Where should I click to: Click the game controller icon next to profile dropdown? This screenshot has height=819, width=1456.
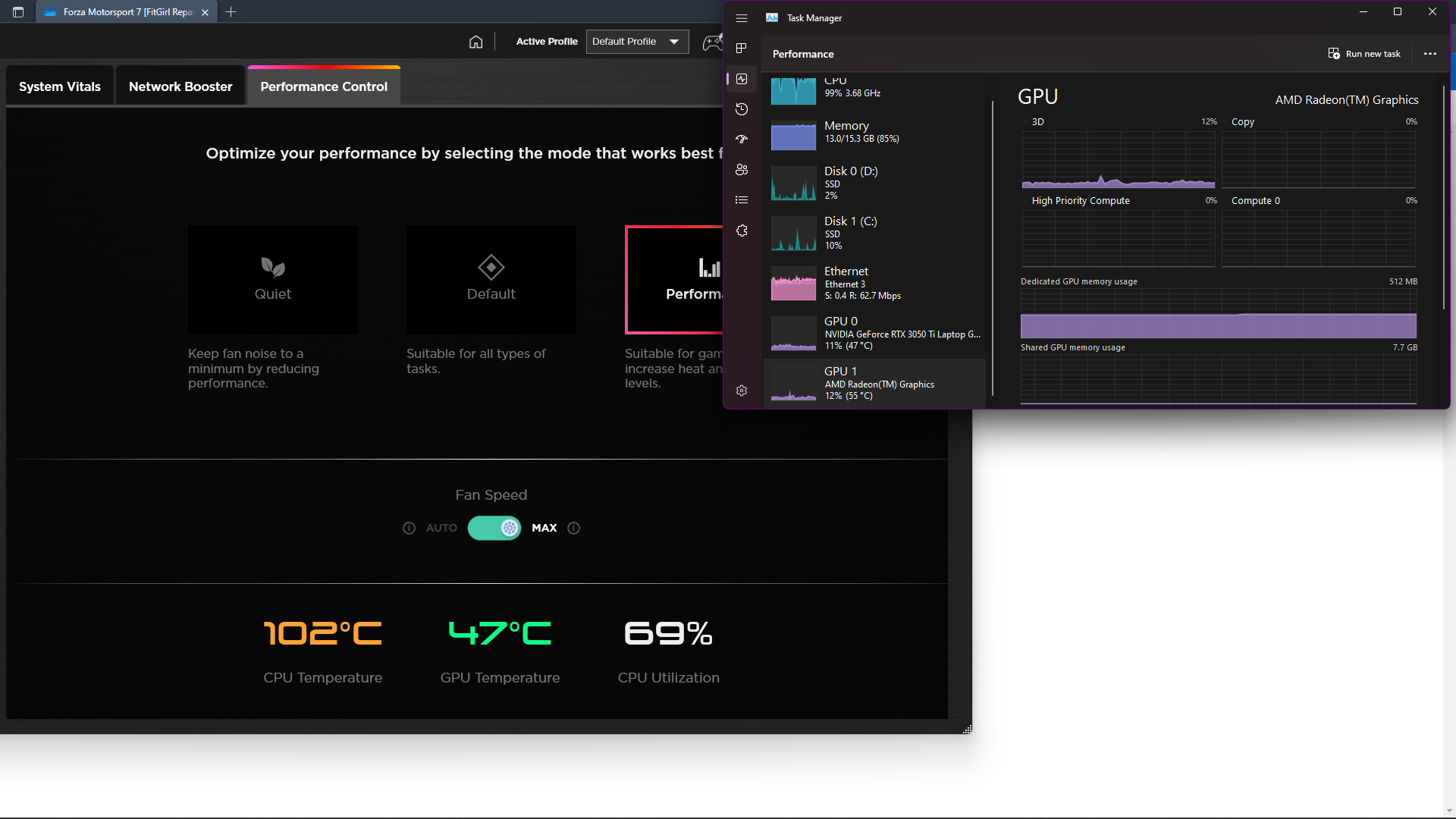click(713, 42)
